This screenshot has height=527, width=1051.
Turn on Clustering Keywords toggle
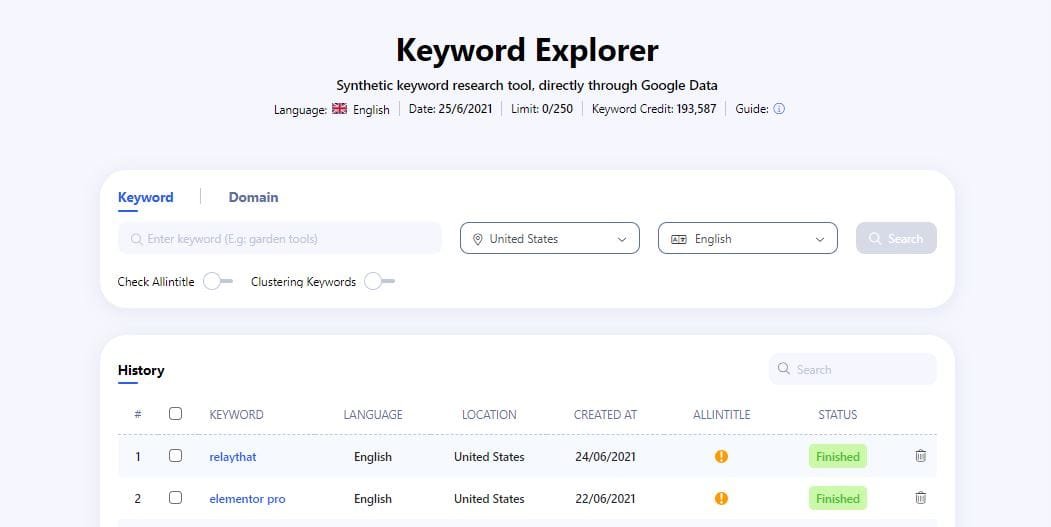(x=379, y=282)
